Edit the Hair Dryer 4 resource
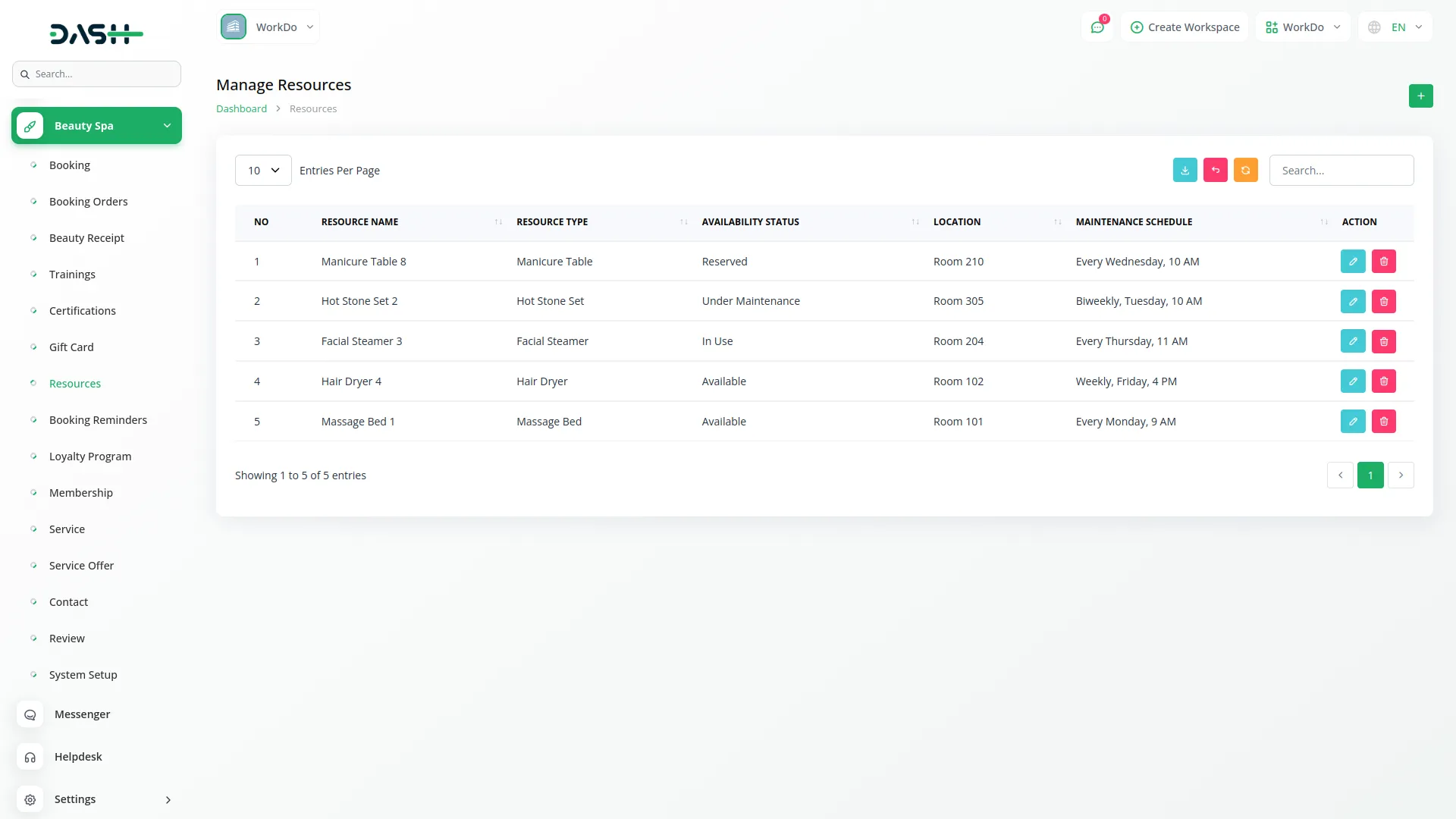This screenshot has width=1456, height=819. pyautogui.click(x=1352, y=381)
